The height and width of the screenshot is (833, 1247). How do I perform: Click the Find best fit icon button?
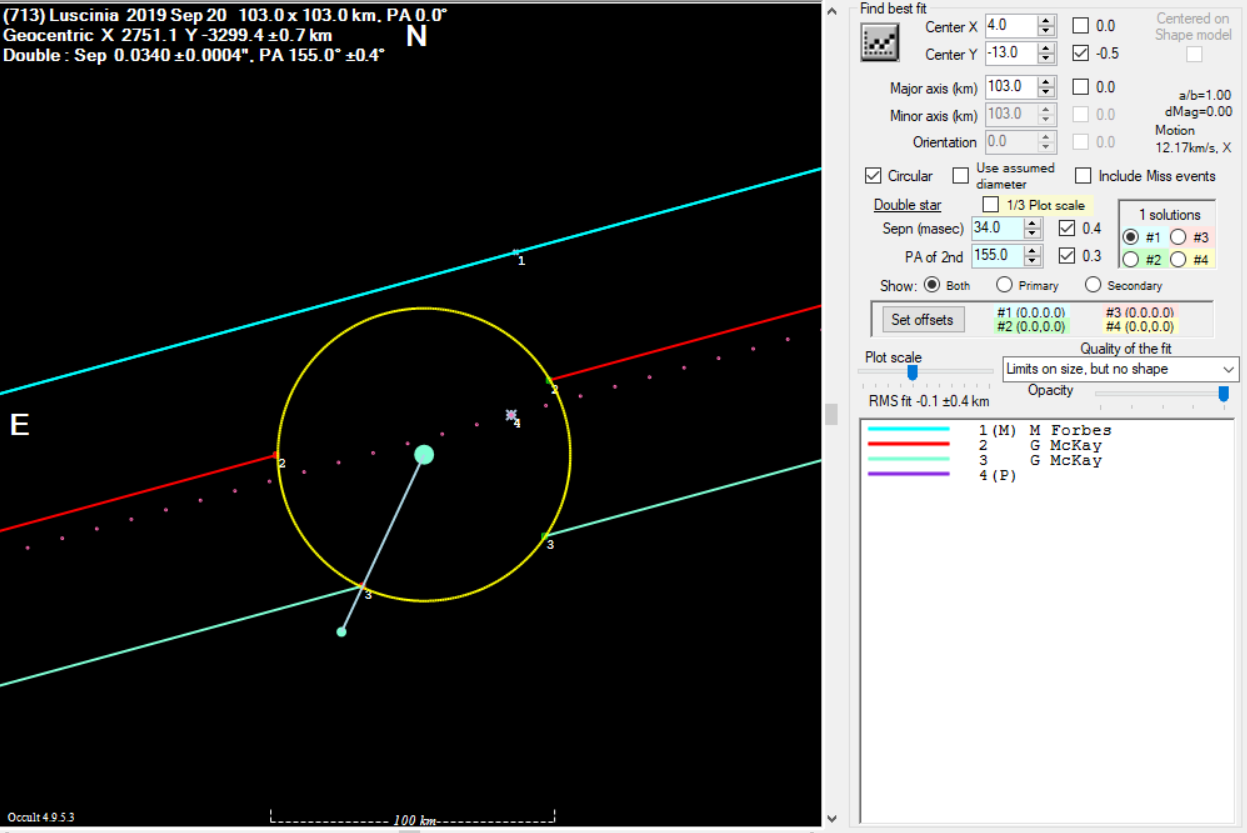pyautogui.click(x=879, y=40)
